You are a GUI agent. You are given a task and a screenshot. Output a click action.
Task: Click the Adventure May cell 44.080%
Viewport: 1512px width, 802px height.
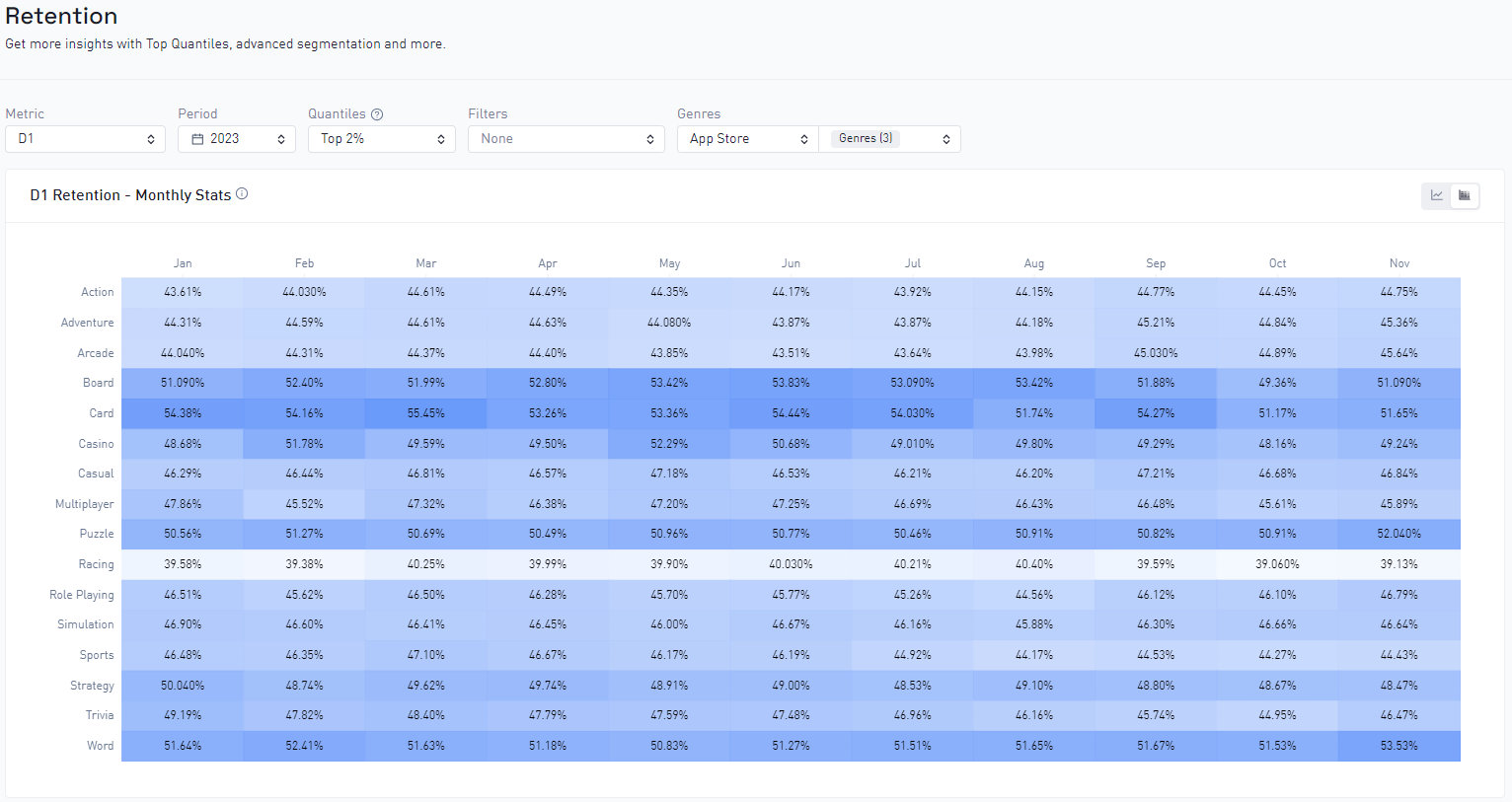pos(669,323)
